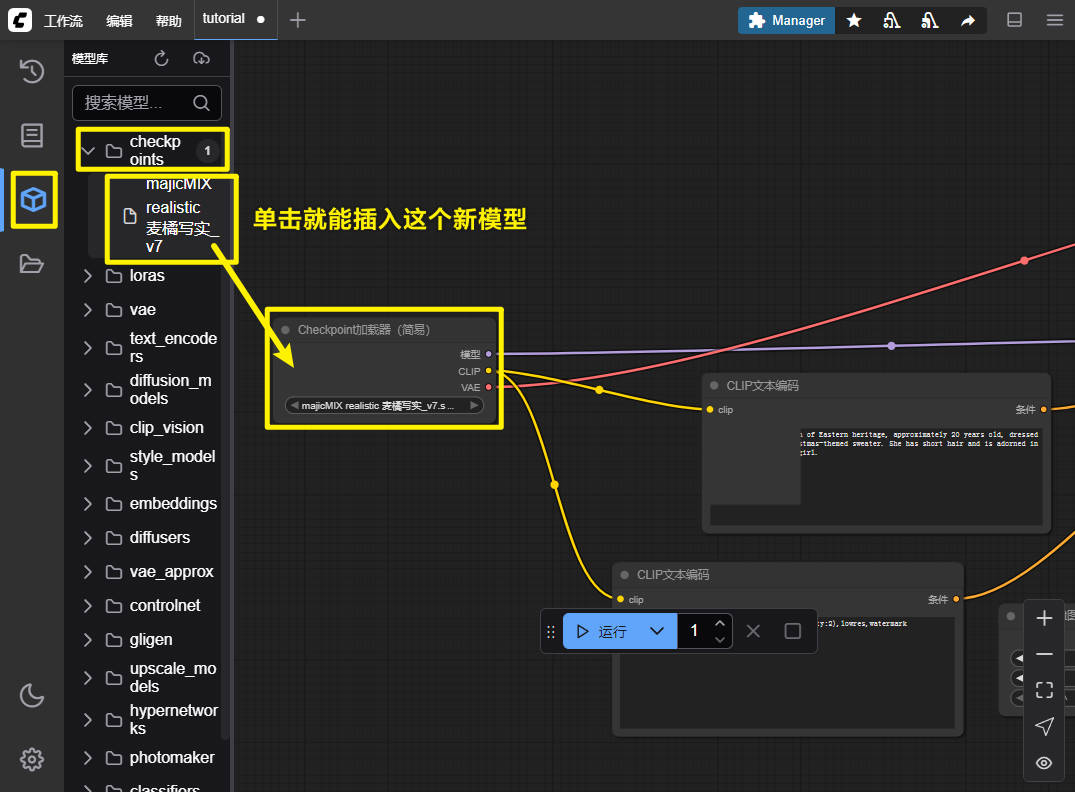The width and height of the screenshot is (1075, 792).
Task: Open the workflows folder sidebar
Action: point(32,264)
